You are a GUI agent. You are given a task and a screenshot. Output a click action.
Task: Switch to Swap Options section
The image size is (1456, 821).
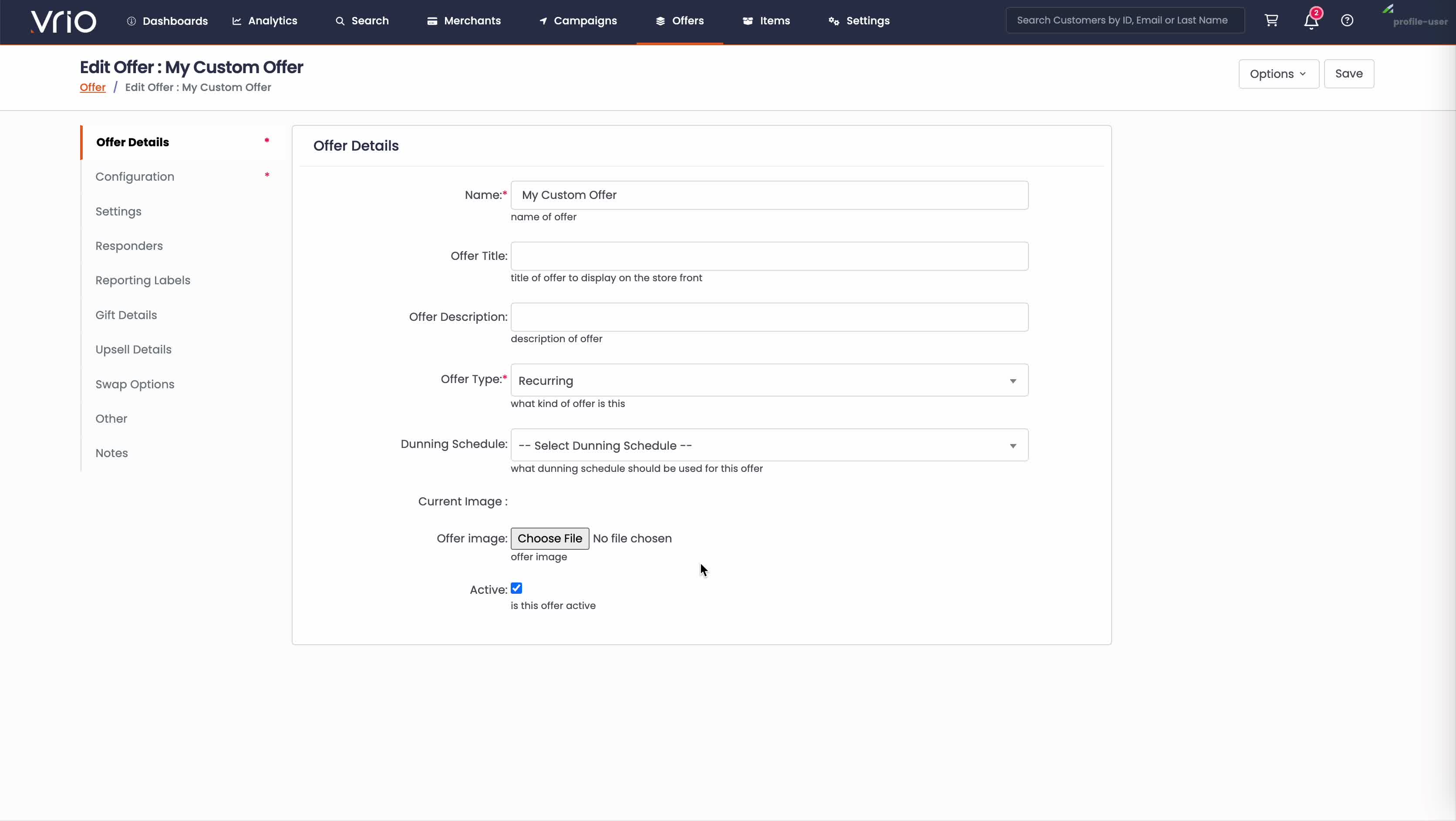click(182, 384)
